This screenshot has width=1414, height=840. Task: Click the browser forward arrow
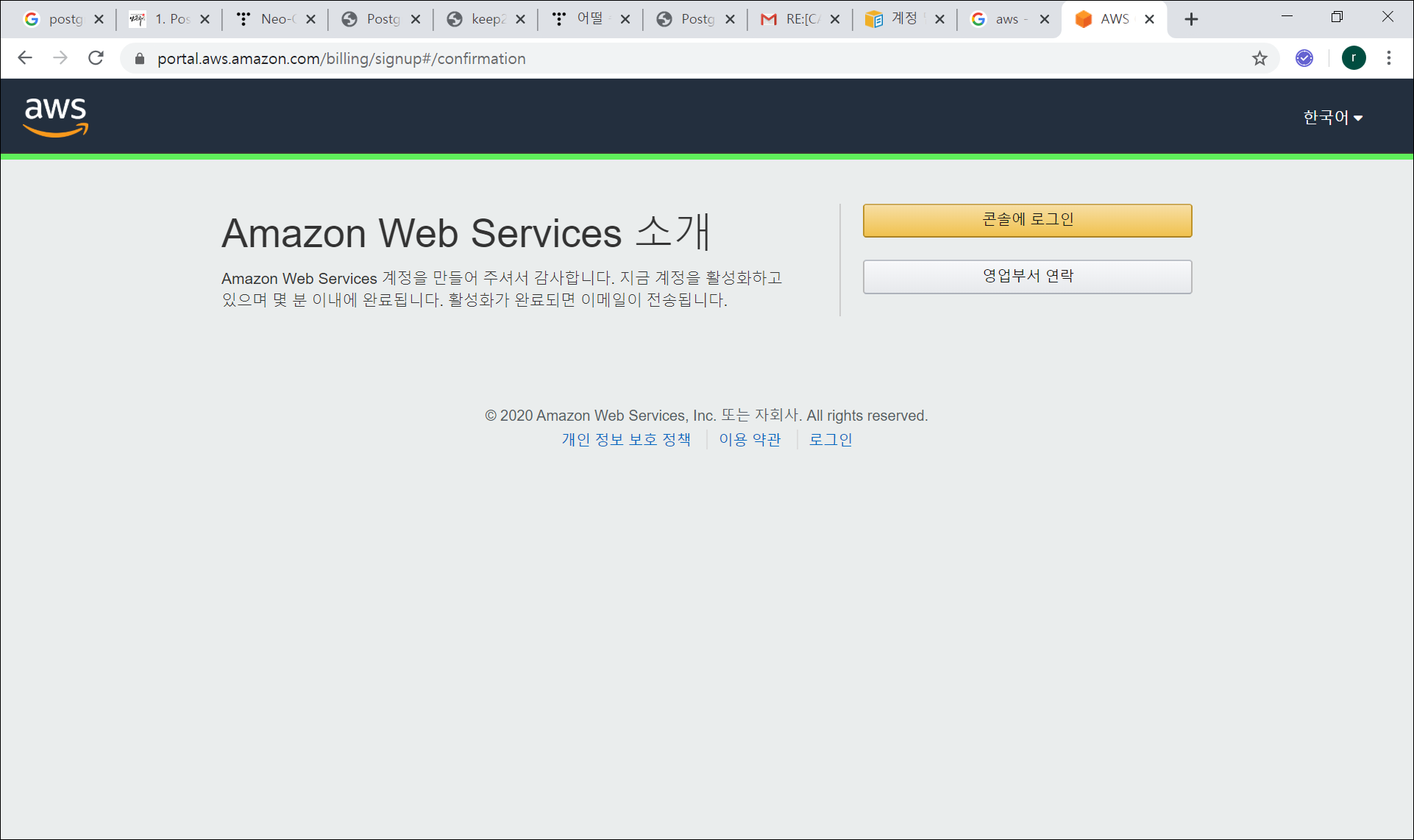tap(60, 58)
